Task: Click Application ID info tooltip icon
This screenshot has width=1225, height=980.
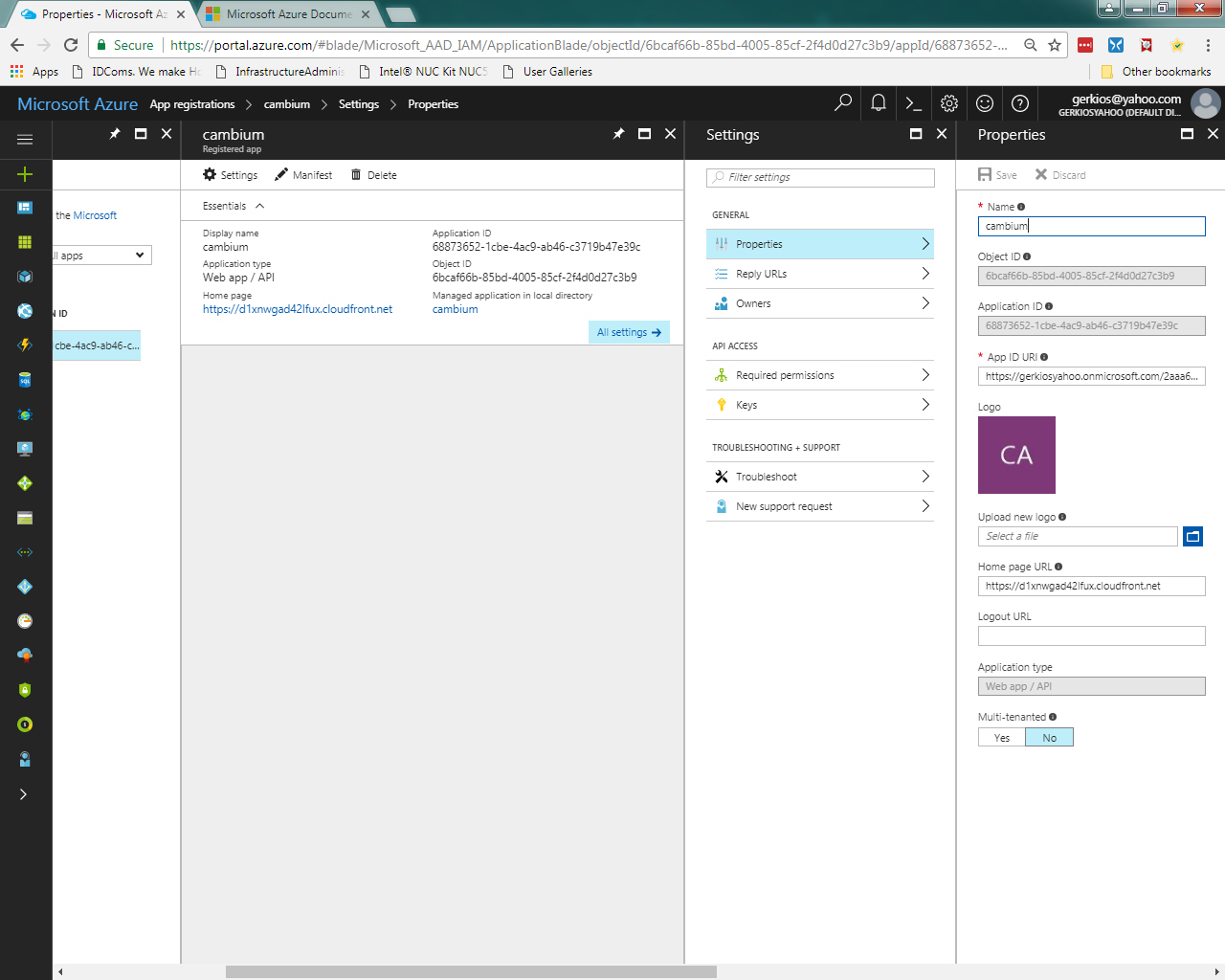Action: 1049,306
